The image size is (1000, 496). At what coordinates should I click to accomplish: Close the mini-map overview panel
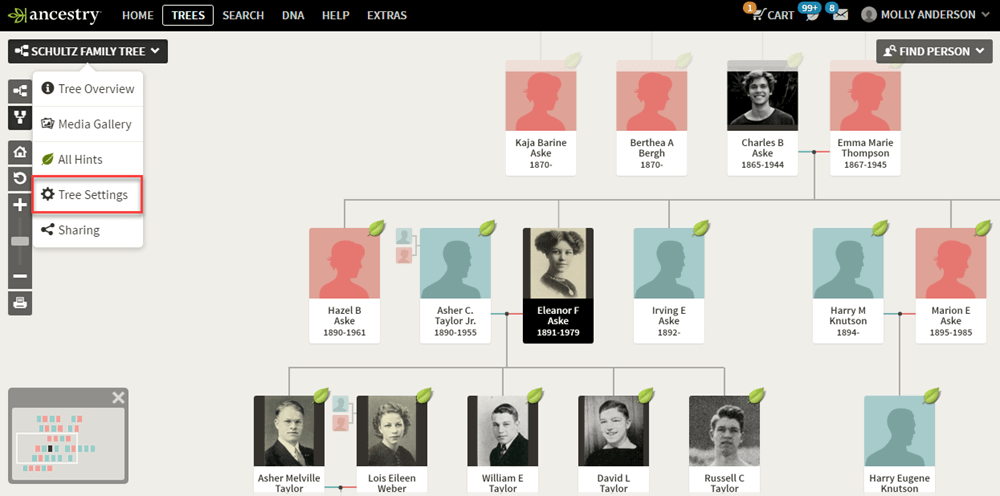[118, 398]
